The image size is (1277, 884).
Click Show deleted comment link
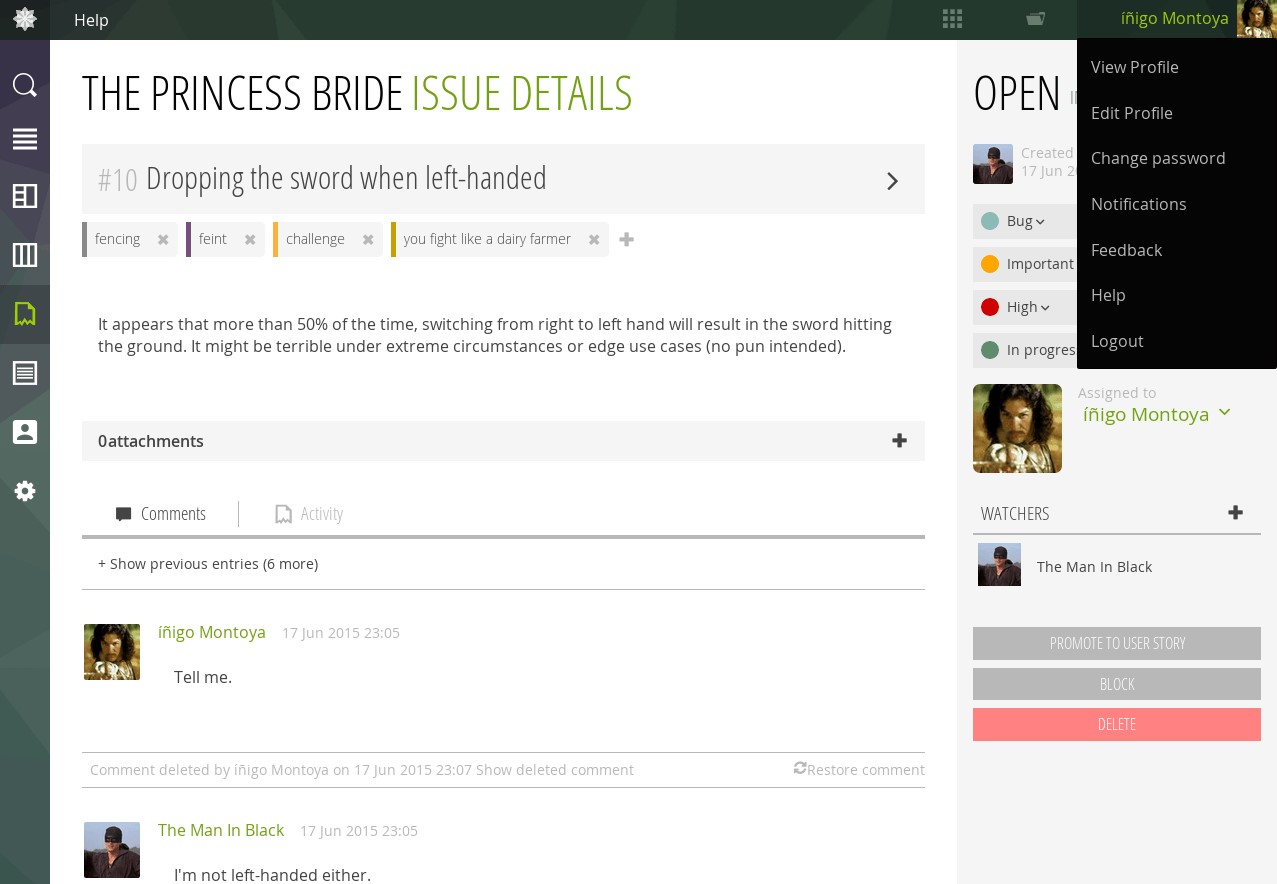tap(555, 770)
